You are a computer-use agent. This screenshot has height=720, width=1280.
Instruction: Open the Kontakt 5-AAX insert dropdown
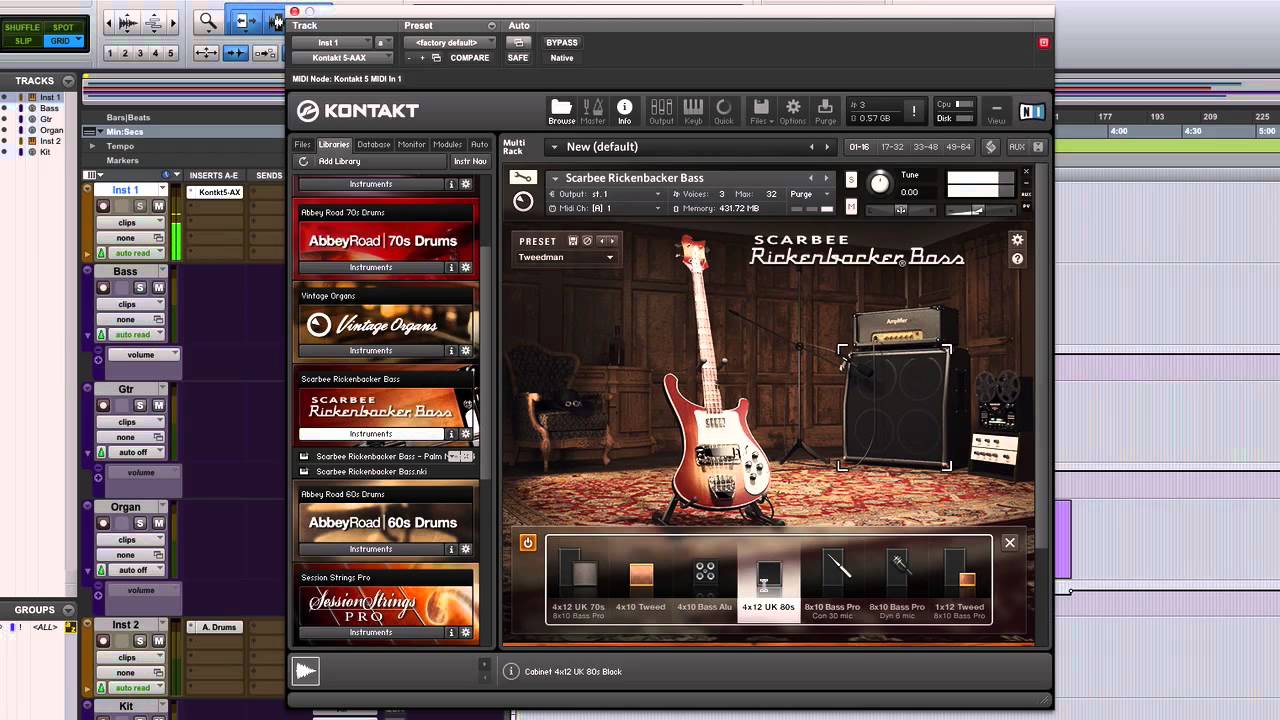(x=340, y=58)
